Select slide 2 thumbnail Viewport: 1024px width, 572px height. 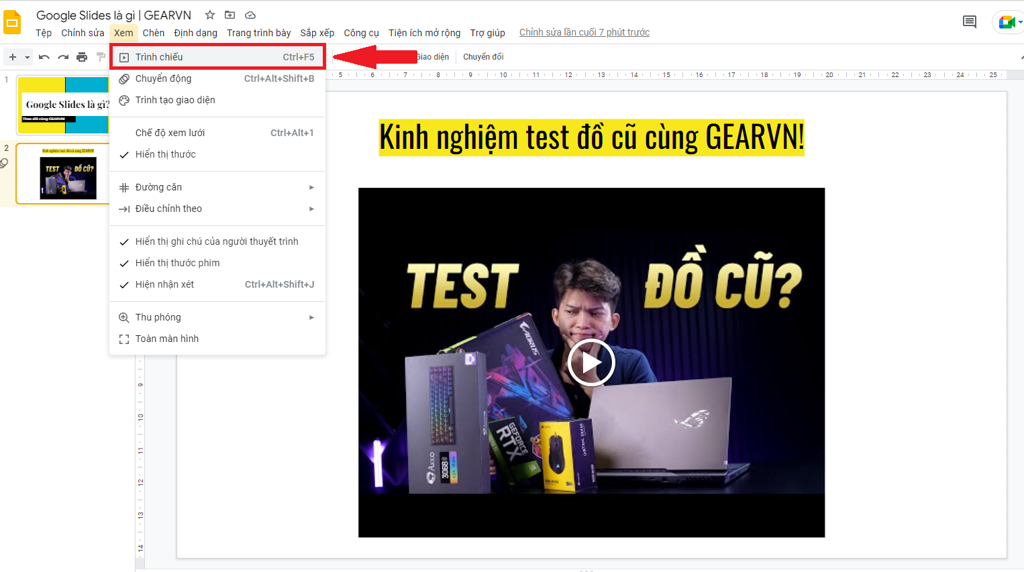63,174
